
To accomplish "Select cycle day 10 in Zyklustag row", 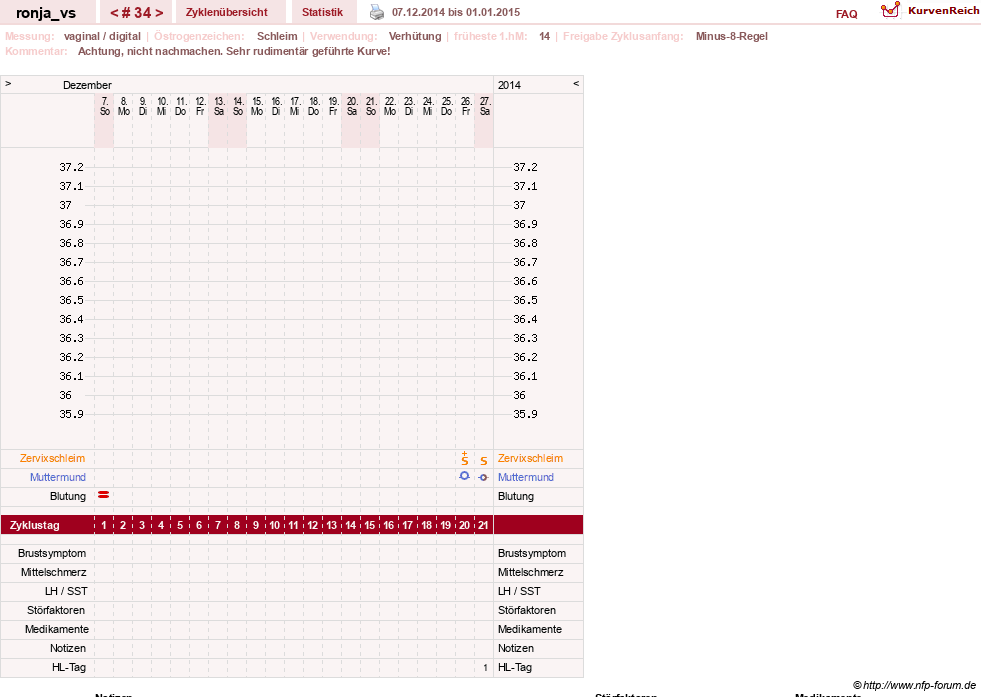I will tap(275, 525).
